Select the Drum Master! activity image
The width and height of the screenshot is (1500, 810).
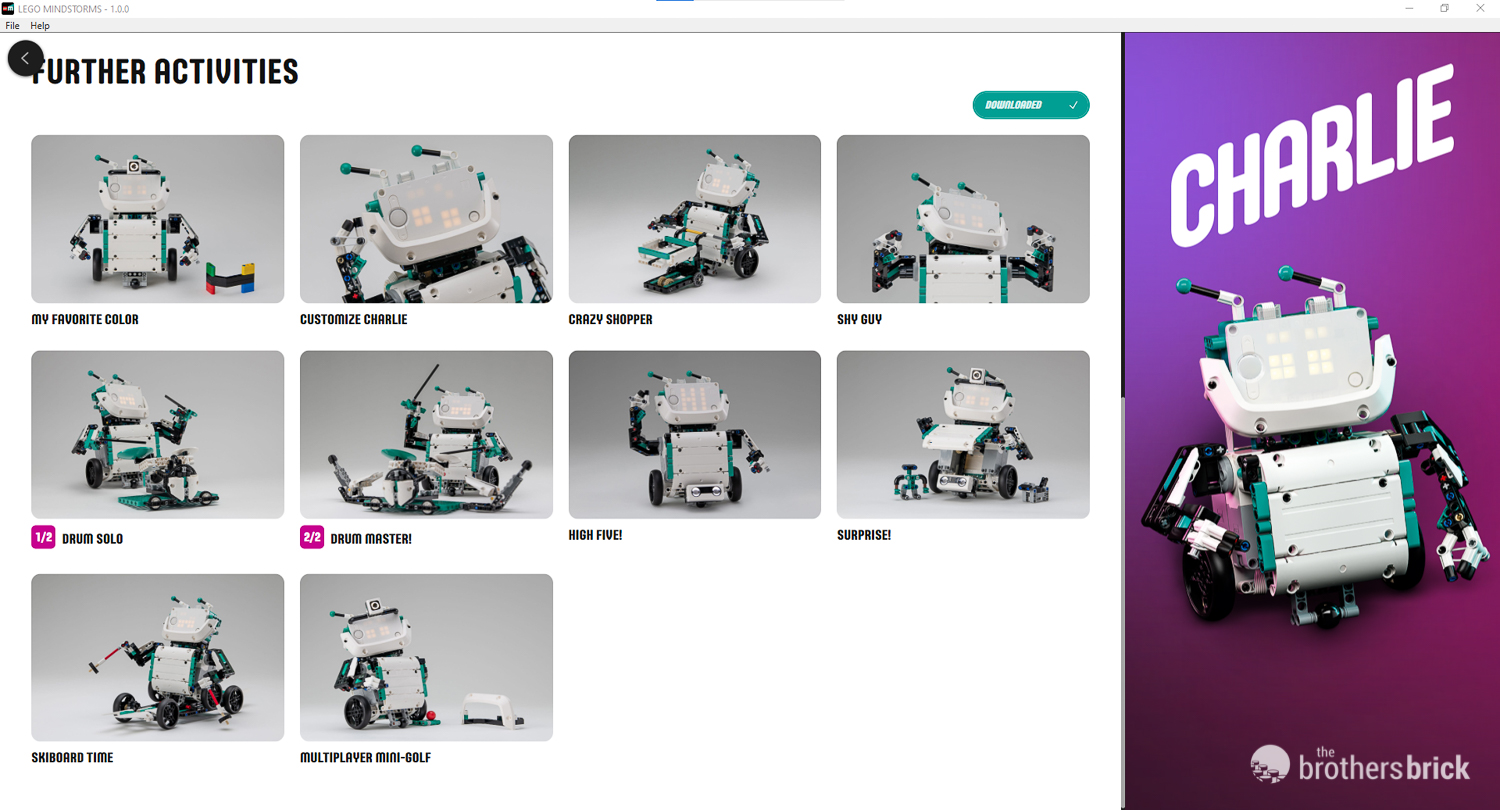426,434
